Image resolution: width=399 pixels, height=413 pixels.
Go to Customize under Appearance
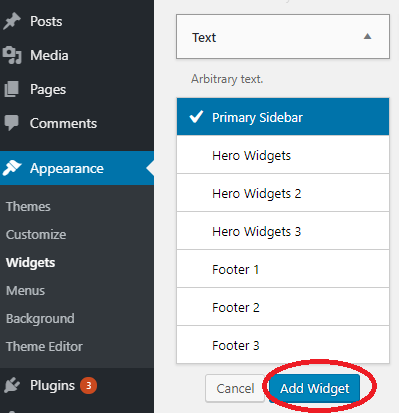pyautogui.click(x=36, y=235)
